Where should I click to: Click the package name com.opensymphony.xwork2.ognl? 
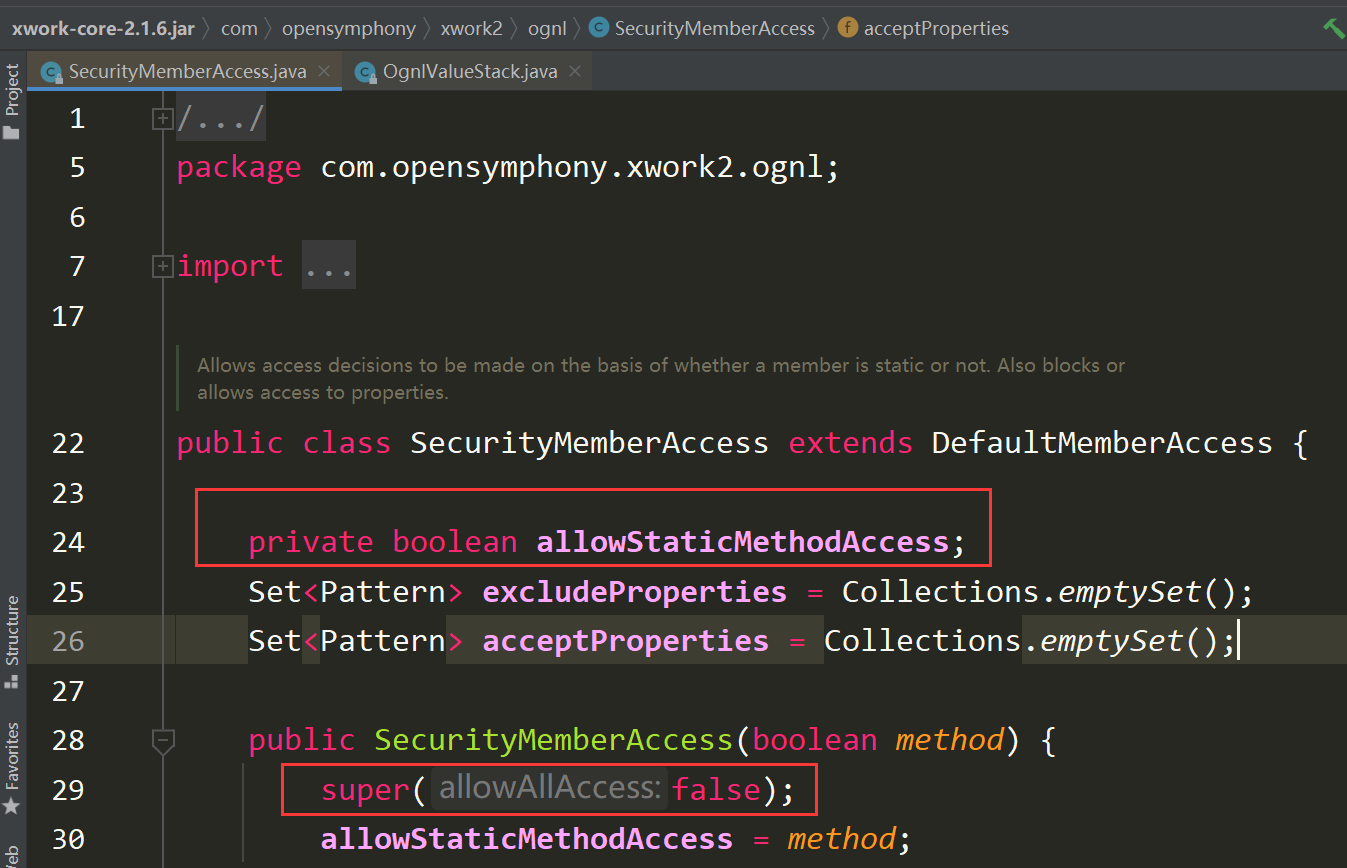tap(571, 168)
